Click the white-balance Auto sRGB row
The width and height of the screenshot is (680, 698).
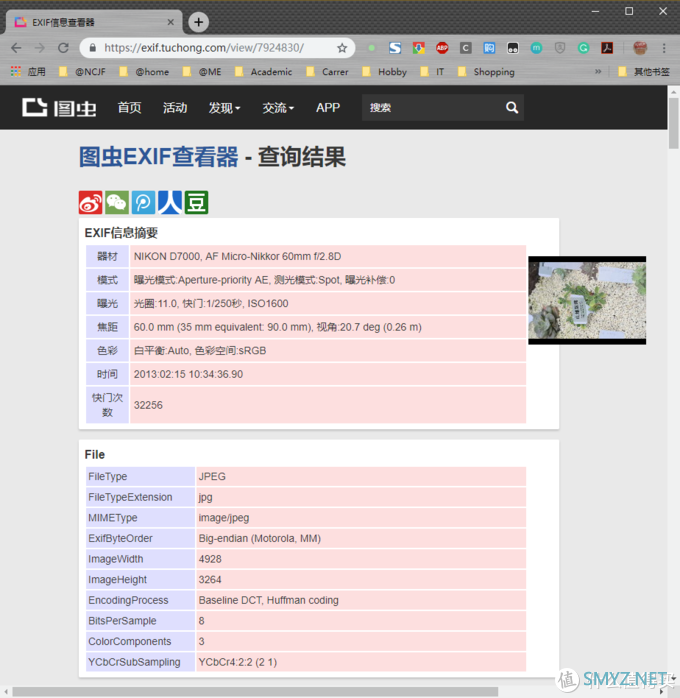click(306, 351)
